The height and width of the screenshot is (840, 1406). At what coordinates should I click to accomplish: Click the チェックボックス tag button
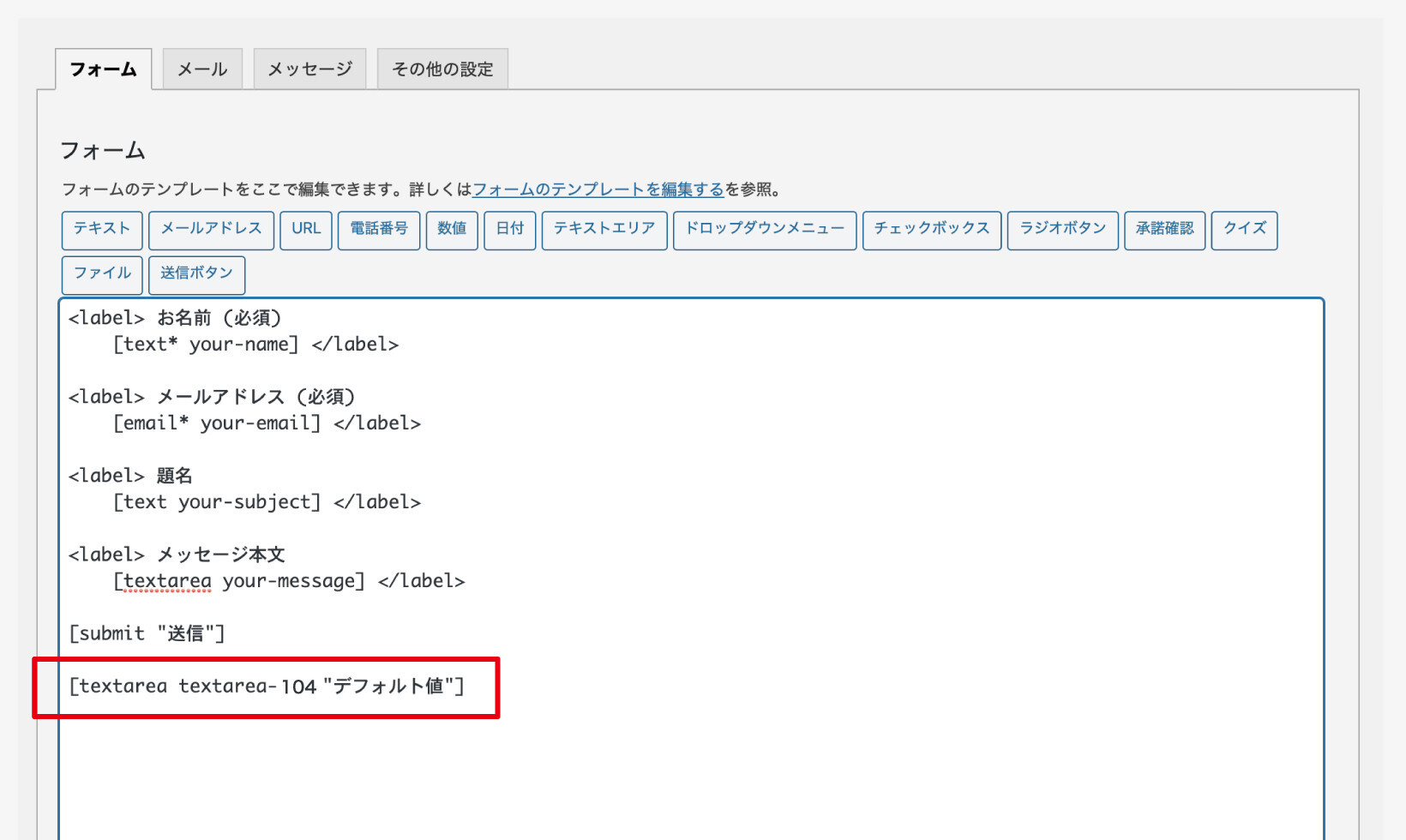pyautogui.click(x=932, y=230)
